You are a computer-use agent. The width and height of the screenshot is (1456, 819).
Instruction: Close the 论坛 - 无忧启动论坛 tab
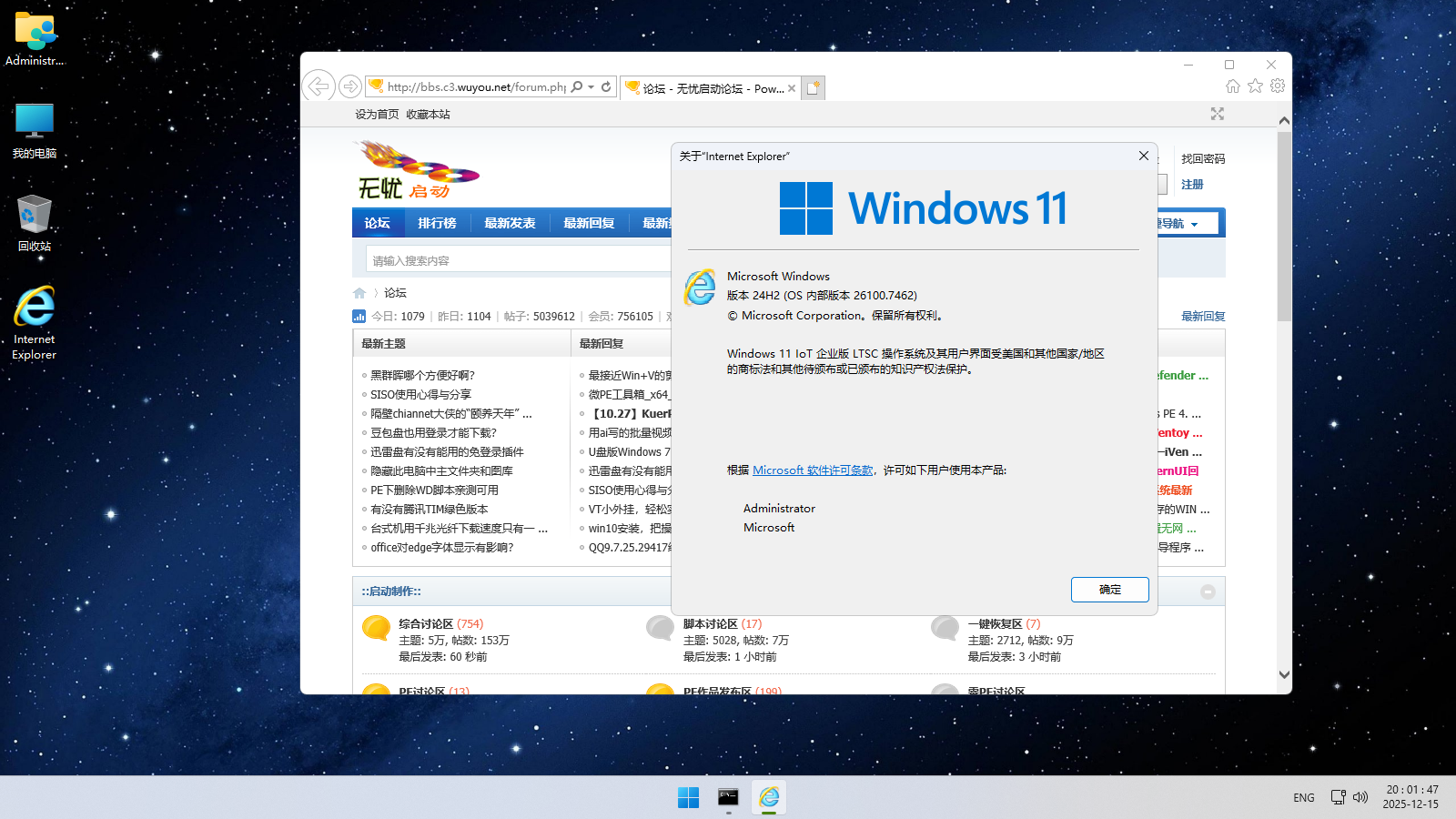(x=792, y=88)
